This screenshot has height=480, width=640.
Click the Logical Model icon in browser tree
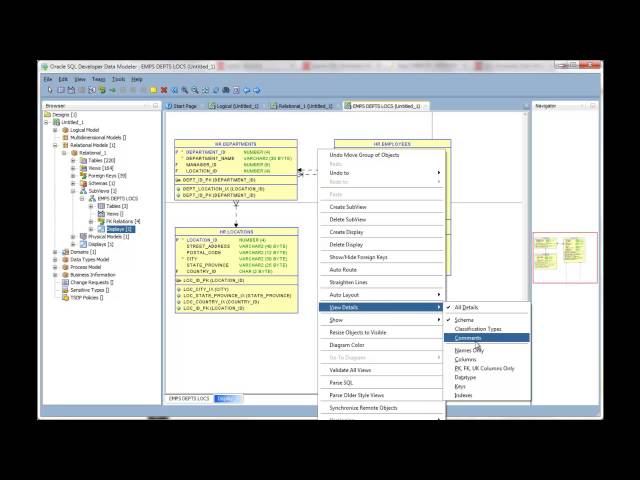(65, 130)
